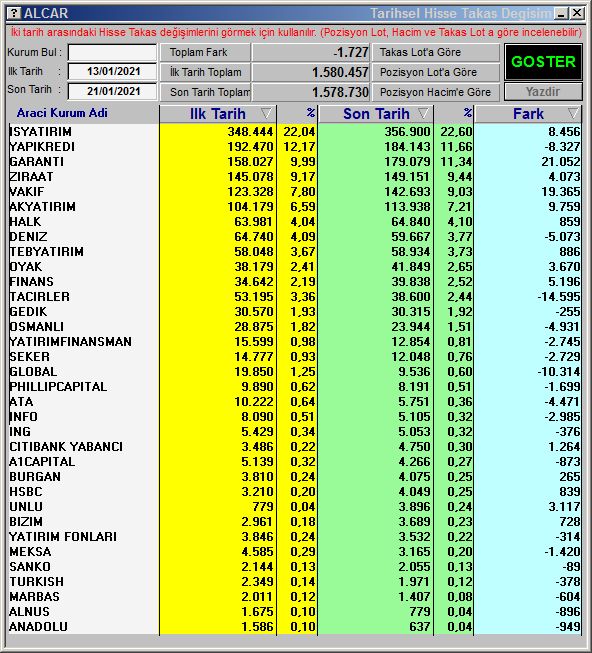Screen dimensions: 592x653
Task: Select the ISYATIRIM row
Action: 294,132
